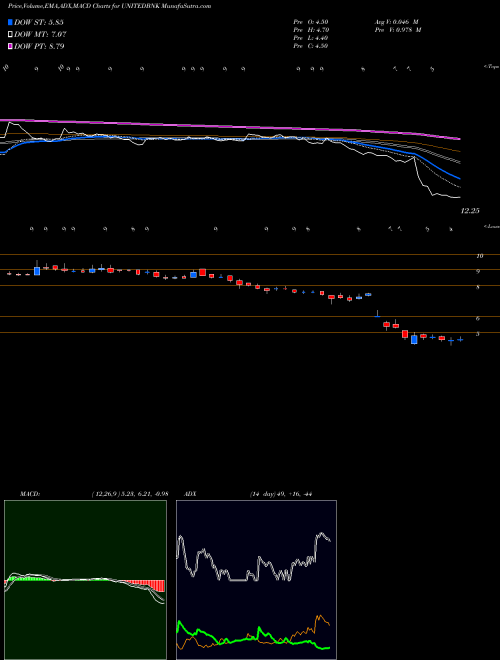Viewport: 500px width, 660px height.
Task: Click the MACD (12,26,9) parameter values
Action: click(x=130, y=494)
